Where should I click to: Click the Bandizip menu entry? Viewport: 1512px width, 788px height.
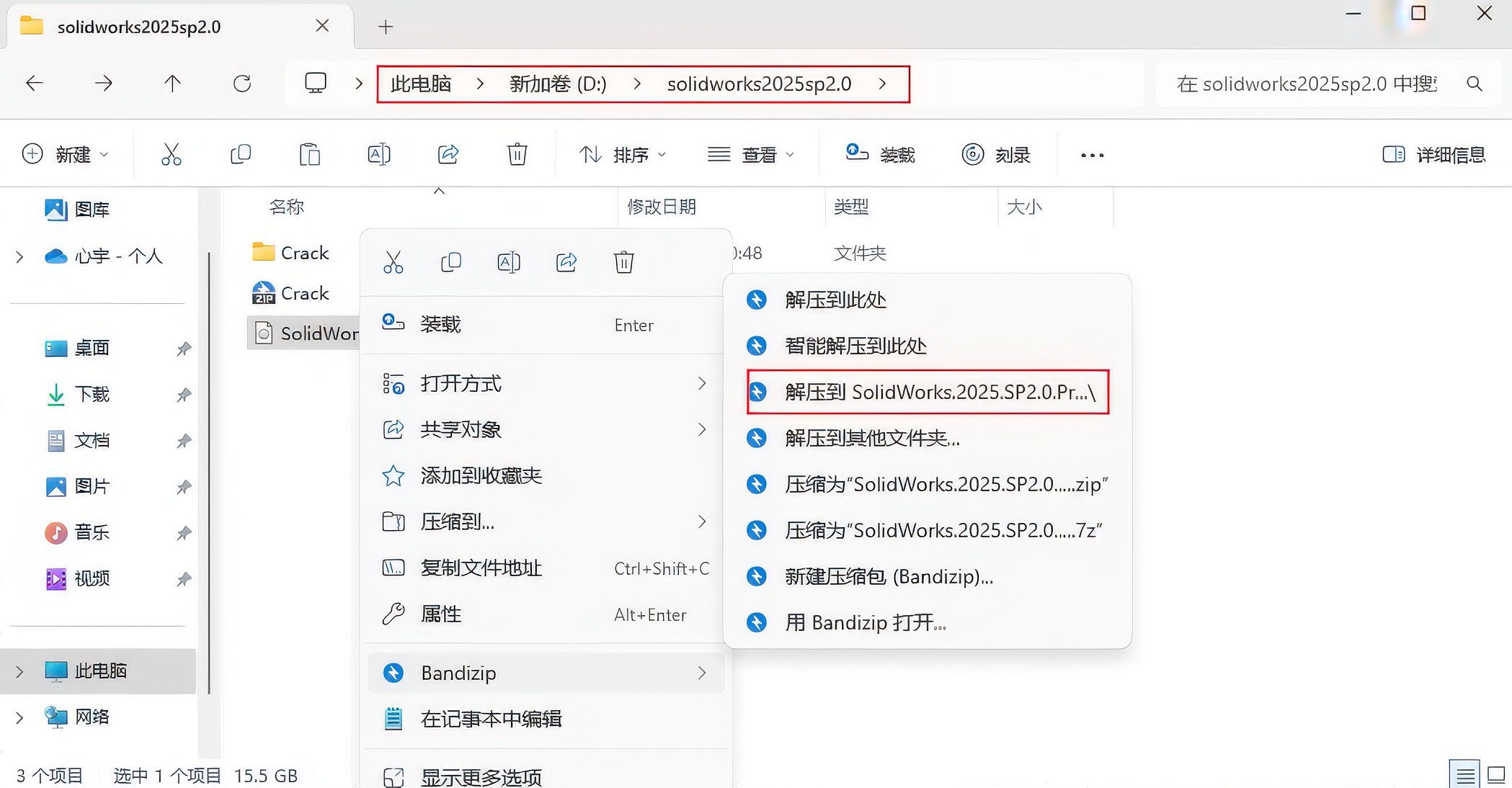[546, 673]
